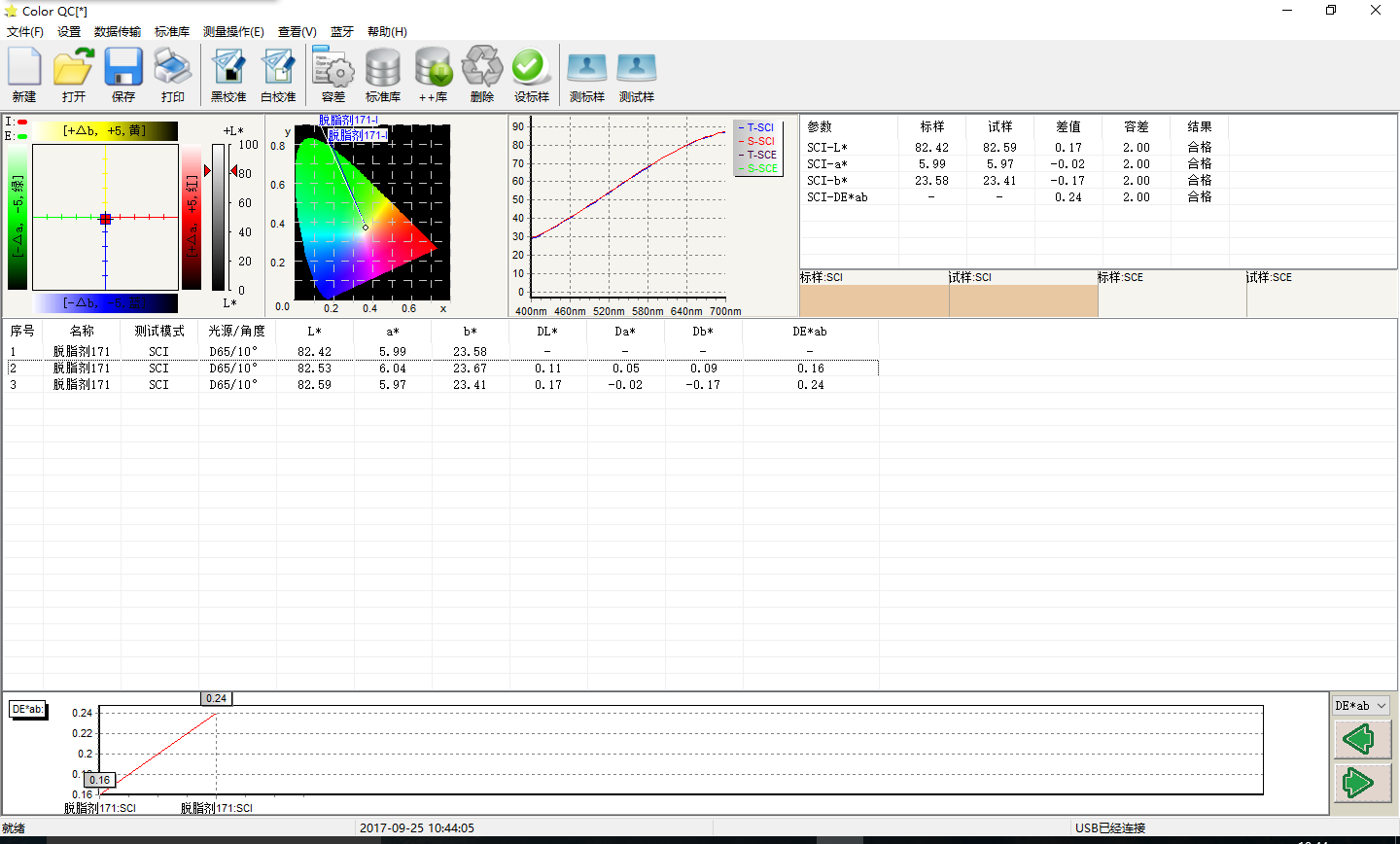Image resolution: width=1400 pixels, height=844 pixels.
Task: Click the 光源/角度 column header
Action: click(237, 332)
